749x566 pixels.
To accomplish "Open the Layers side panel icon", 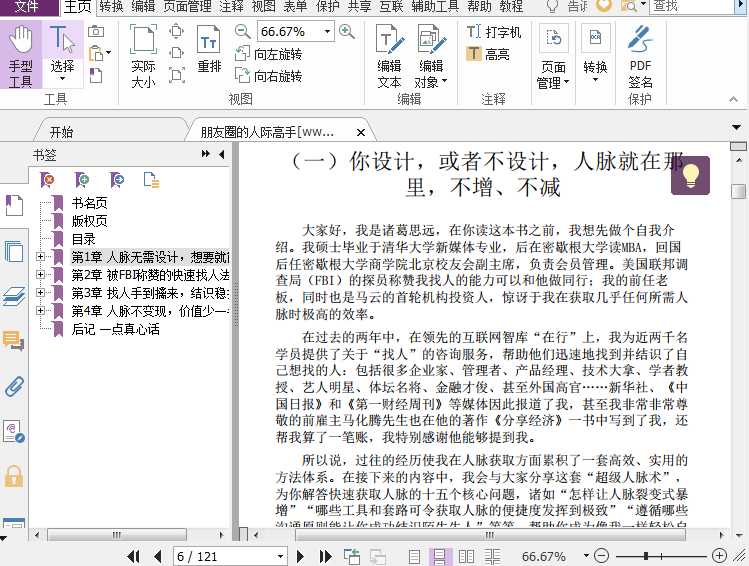I will [x=14, y=296].
